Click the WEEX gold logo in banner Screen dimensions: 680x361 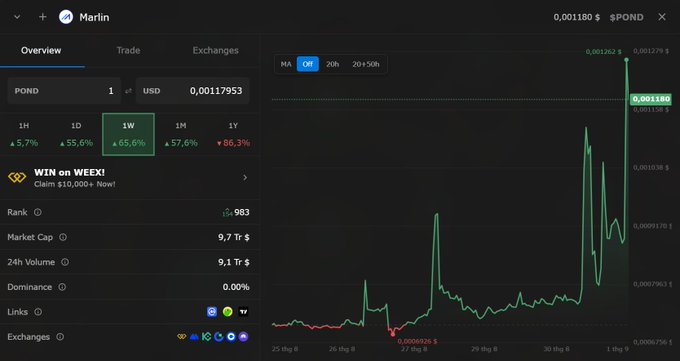tap(17, 177)
